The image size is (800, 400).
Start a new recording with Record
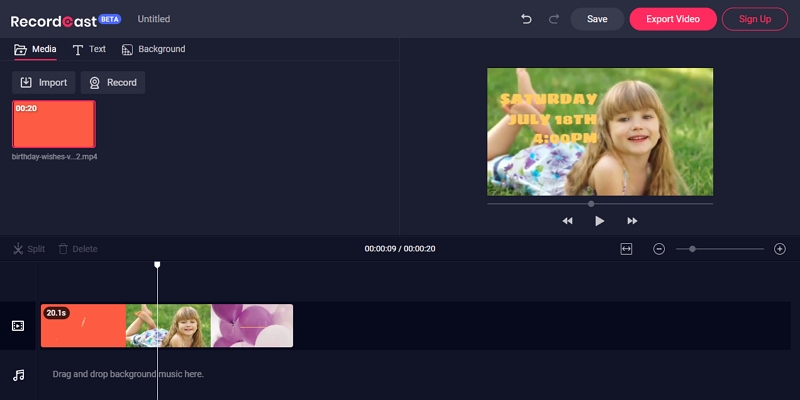(113, 83)
